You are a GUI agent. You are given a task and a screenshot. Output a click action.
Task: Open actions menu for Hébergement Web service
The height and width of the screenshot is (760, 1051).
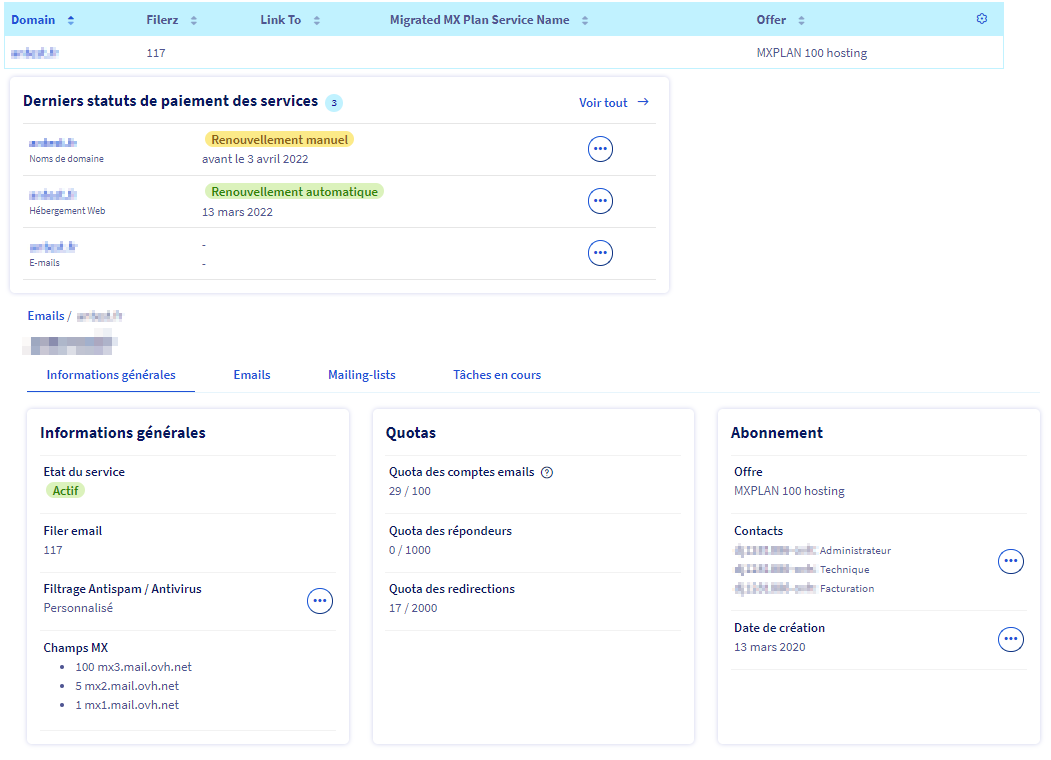[x=600, y=201]
